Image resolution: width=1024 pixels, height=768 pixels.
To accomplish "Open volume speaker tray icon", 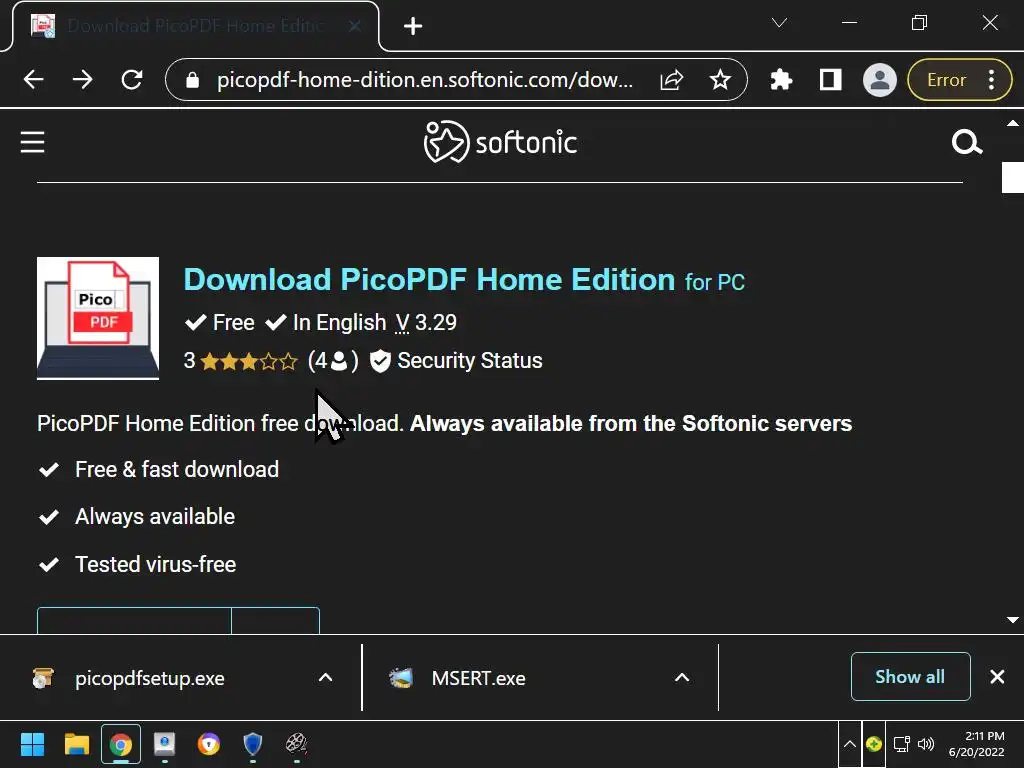I will pos(926,744).
